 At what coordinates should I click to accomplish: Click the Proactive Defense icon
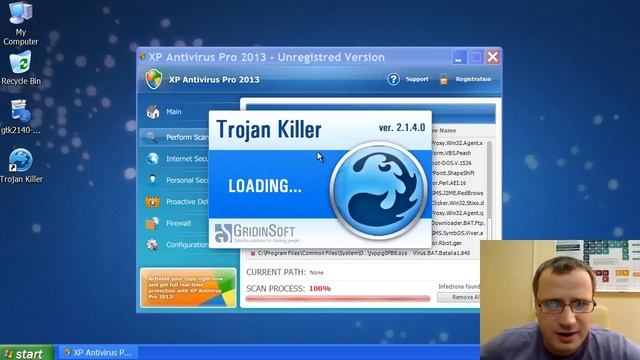click(153, 202)
